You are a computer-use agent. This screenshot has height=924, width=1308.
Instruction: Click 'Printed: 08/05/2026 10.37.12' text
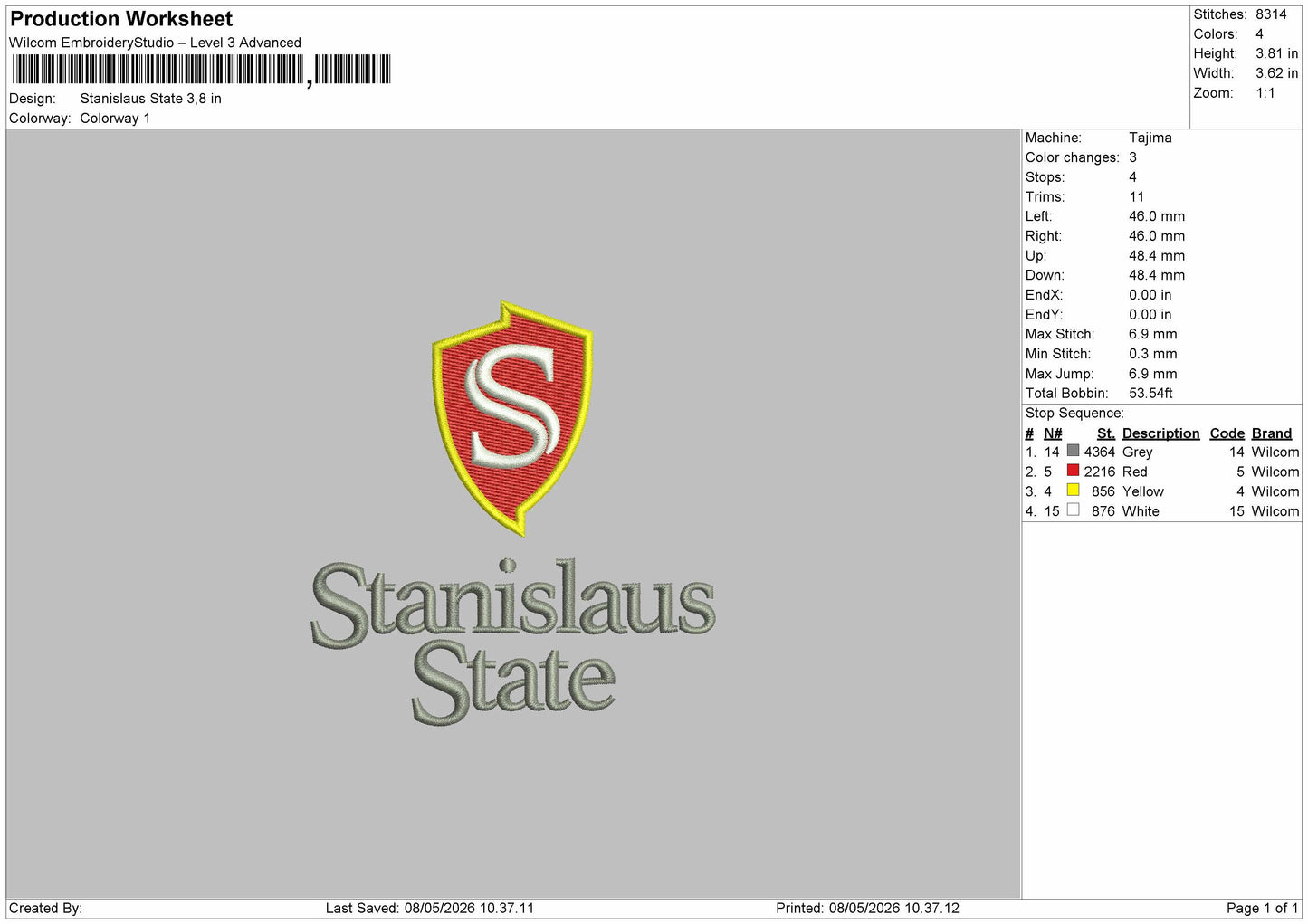(x=867, y=909)
